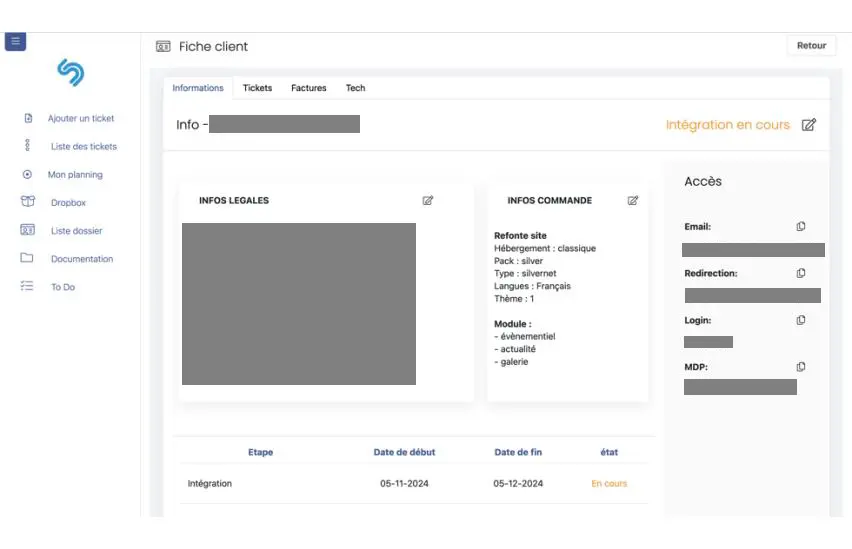Click the Date de fin column header
Image resolution: width=852 pixels, height=549 pixels.
click(x=518, y=452)
